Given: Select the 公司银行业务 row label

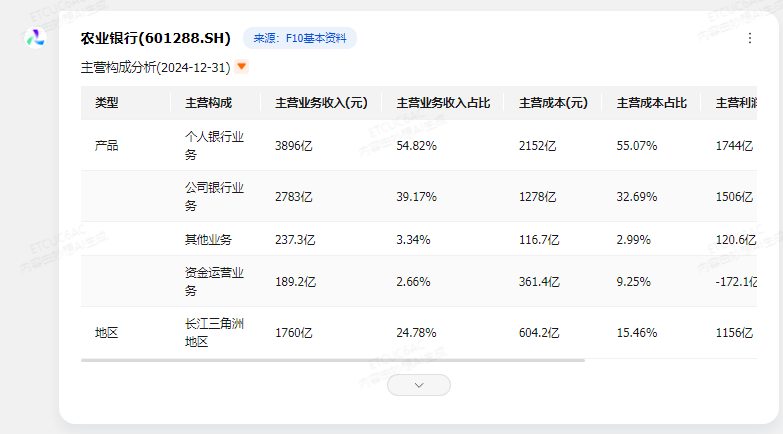Looking at the screenshot, I should click(x=214, y=196).
